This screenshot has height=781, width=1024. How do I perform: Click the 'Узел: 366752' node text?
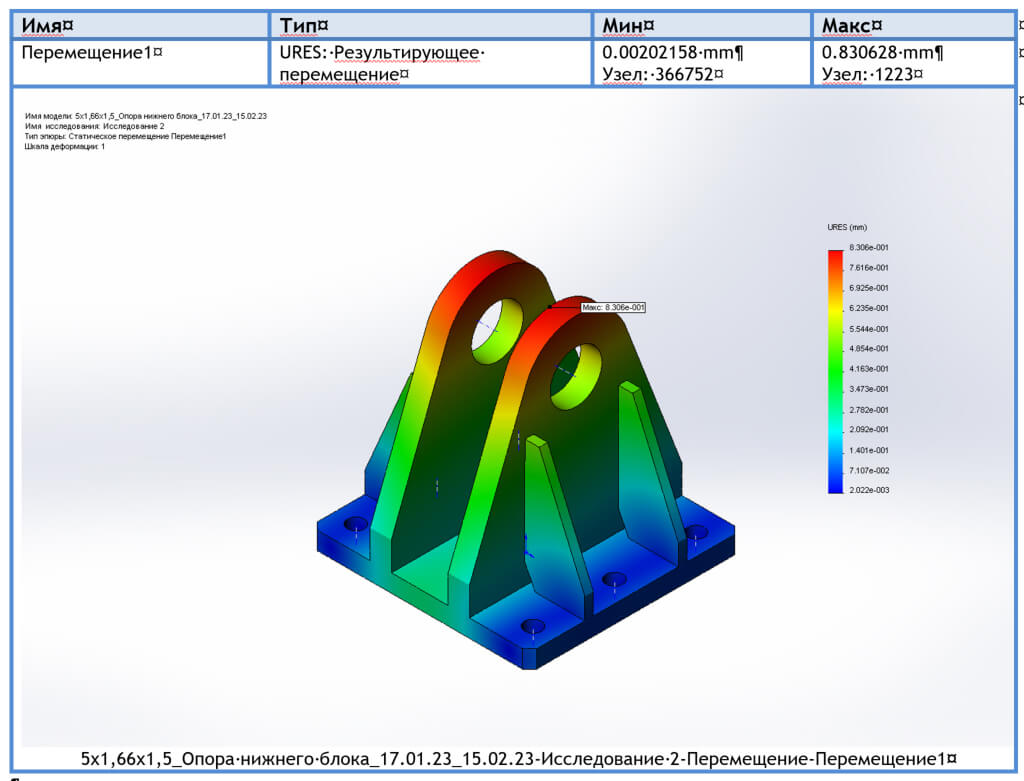click(663, 73)
